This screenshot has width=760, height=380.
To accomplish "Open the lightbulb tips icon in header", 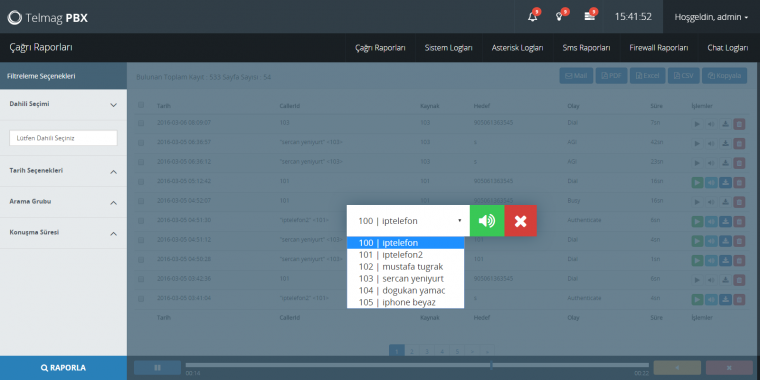I will pyautogui.click(x=559, y=16).
